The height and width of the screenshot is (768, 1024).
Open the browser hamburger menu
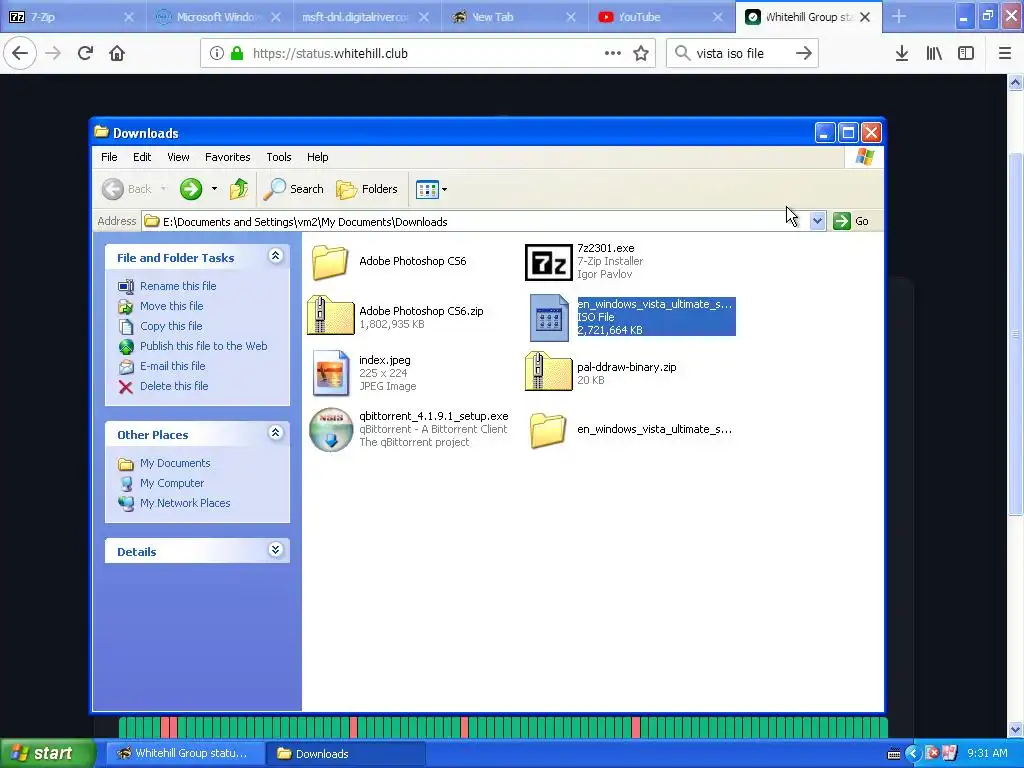click(1005, 54)
